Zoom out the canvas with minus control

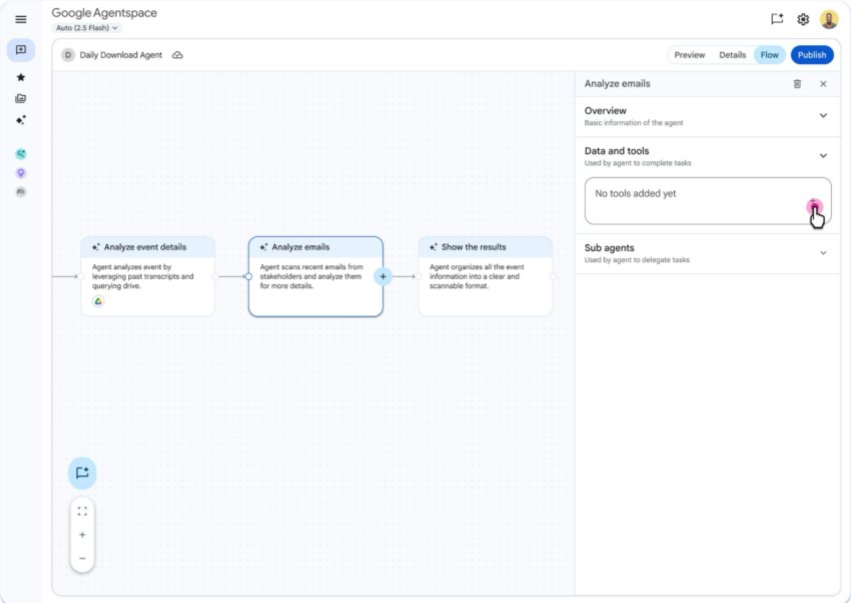(x=82, y=558)
